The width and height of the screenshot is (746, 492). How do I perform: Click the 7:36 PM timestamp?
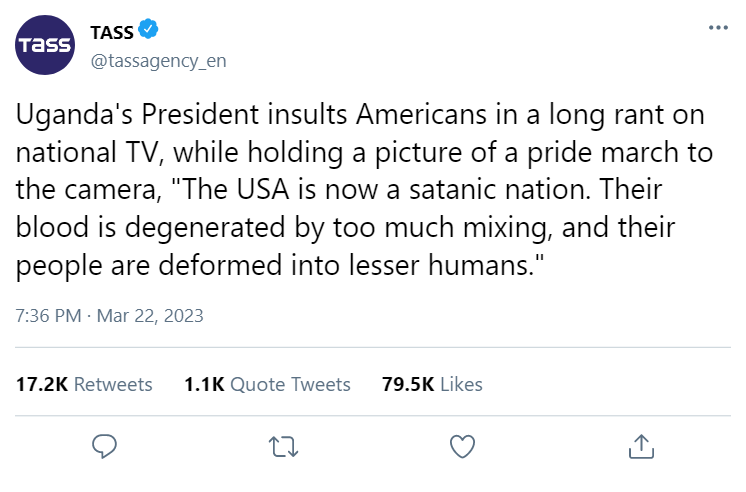point(49,316)
